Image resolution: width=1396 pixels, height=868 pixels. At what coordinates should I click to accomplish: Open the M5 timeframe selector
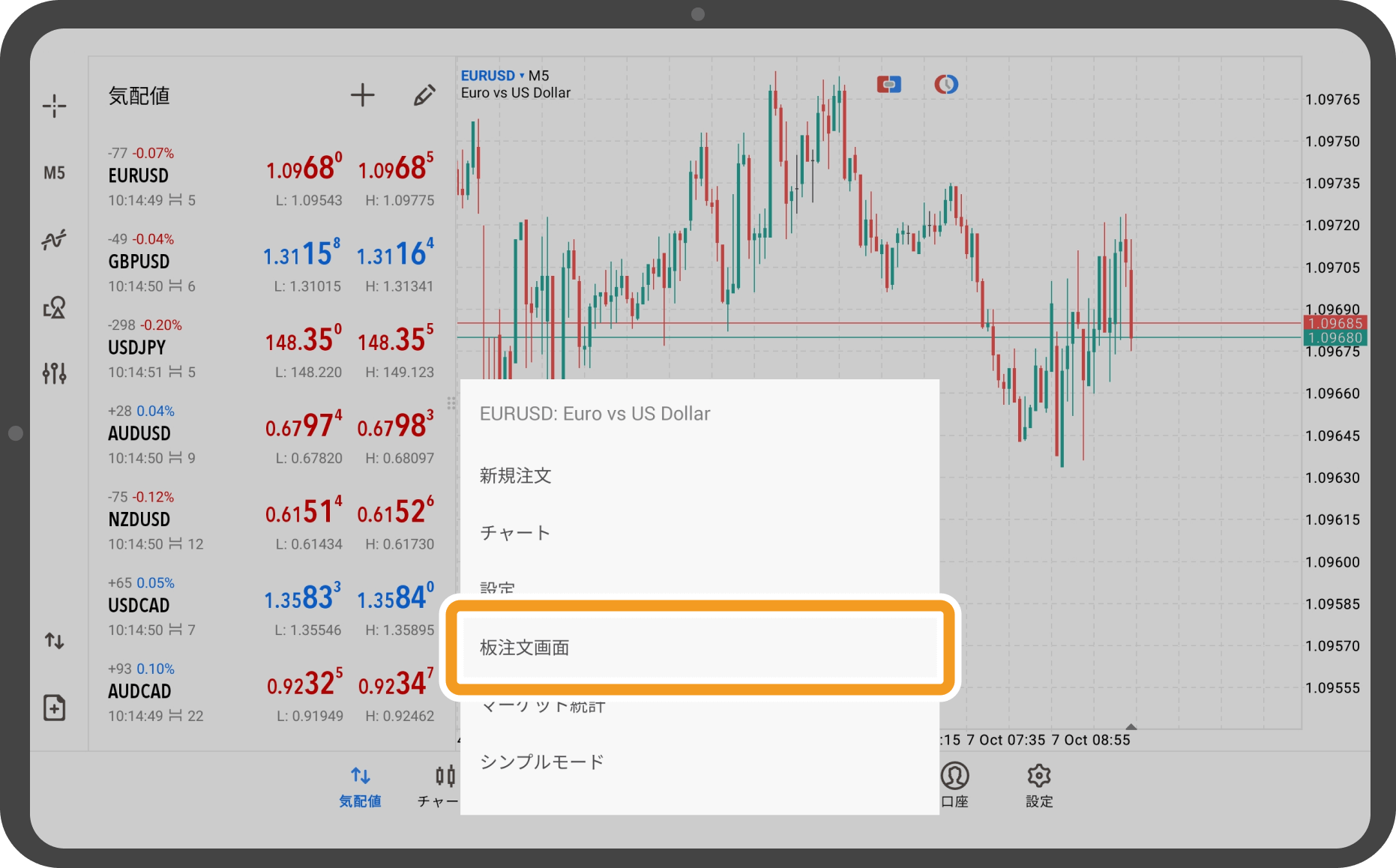point(54,173)
